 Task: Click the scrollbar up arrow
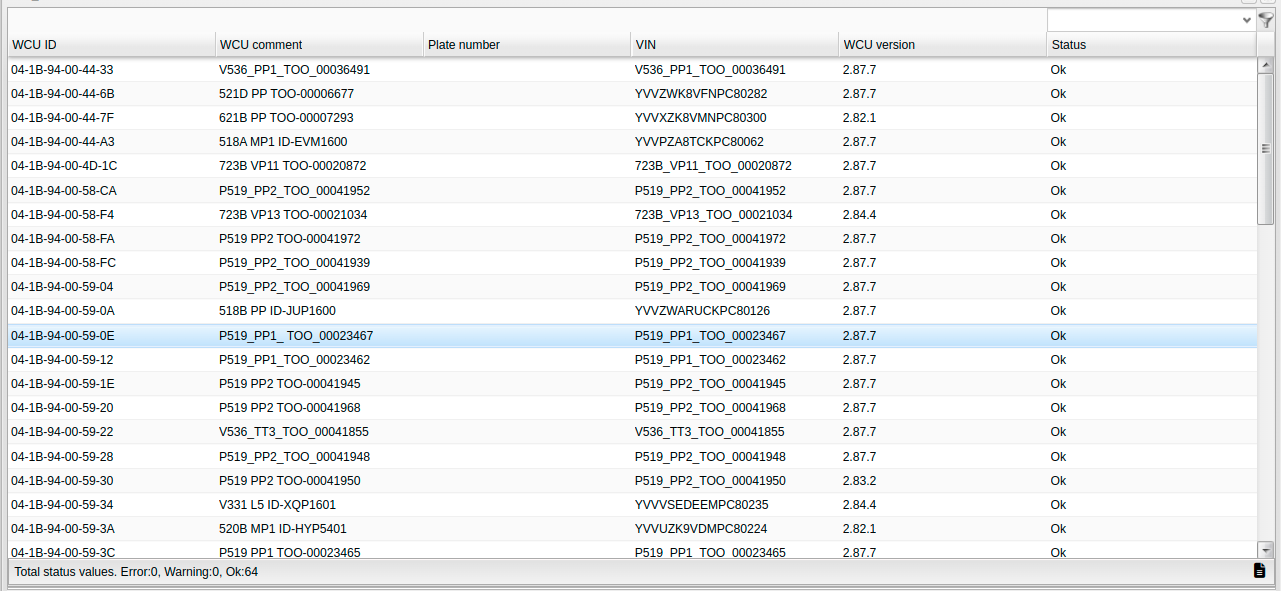(x=1265, y=65)
